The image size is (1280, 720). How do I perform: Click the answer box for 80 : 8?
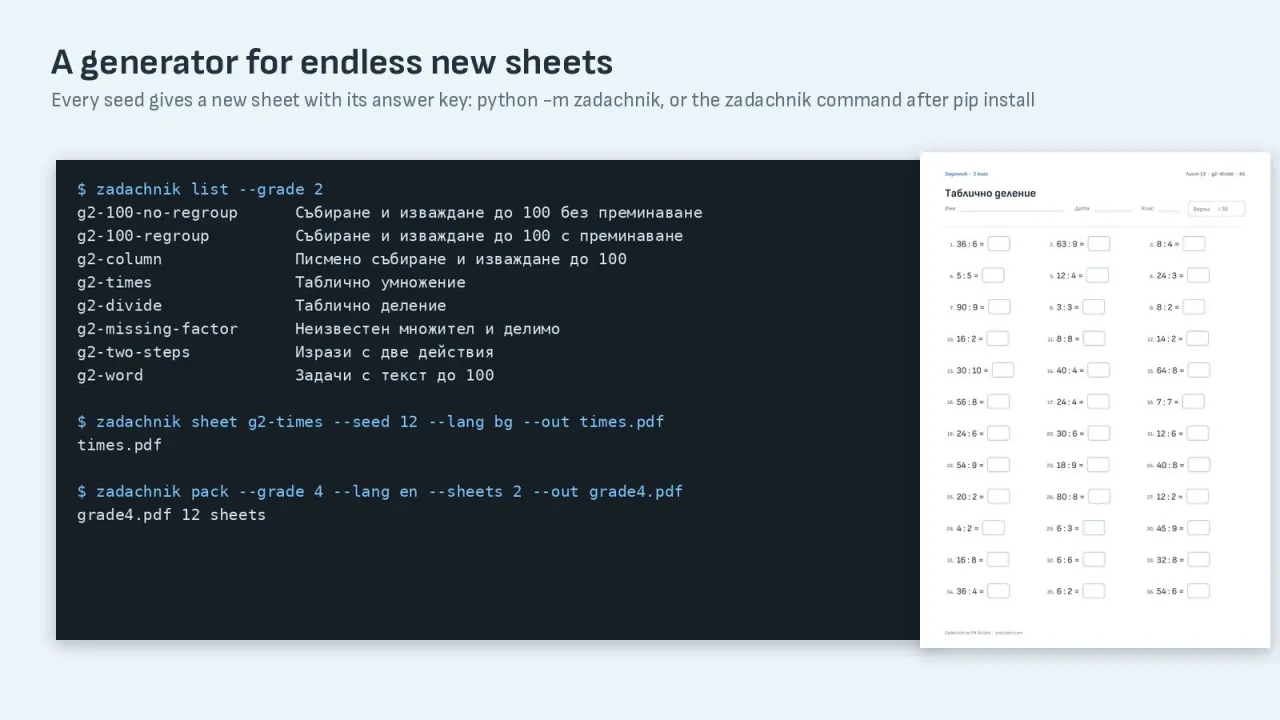point(1099,496)
